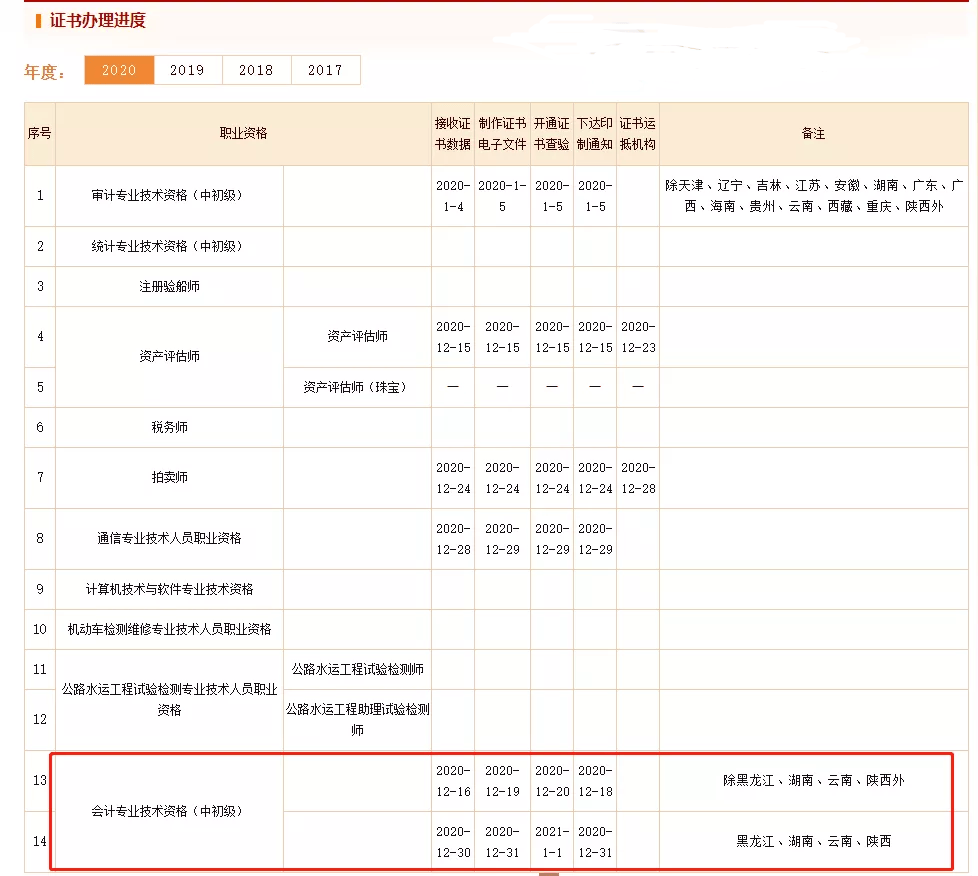Click the 2020-12-30 date in row 14
This screenshot has width=978, height=876.
453,842
